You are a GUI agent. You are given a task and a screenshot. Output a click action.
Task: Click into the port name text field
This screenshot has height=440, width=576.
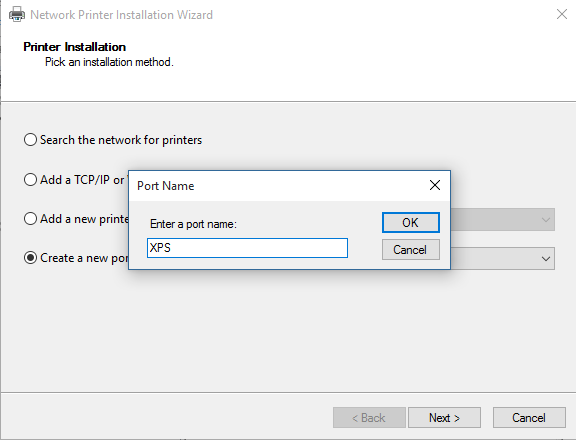click(247, 248)
